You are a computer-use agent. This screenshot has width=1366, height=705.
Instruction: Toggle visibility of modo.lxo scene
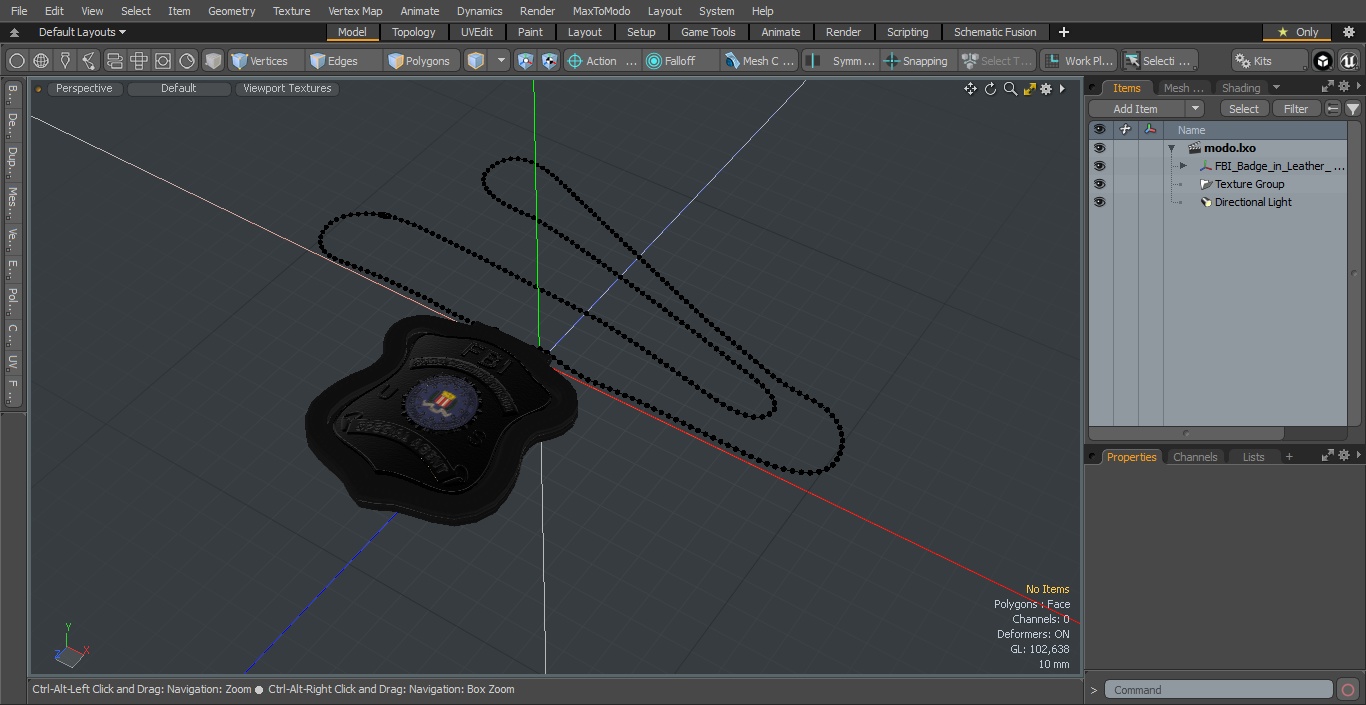(x=1099, y=148)
